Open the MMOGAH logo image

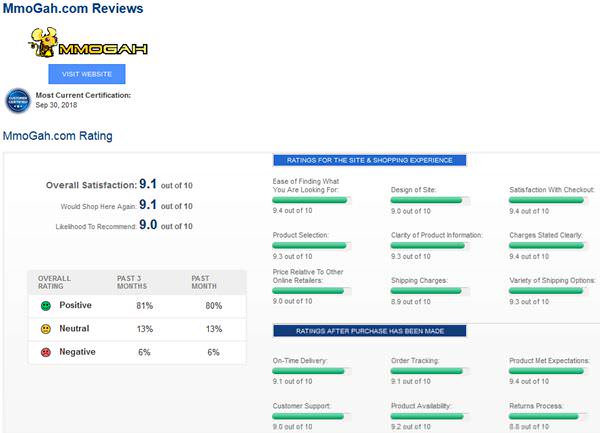click(x=88, y=42)
